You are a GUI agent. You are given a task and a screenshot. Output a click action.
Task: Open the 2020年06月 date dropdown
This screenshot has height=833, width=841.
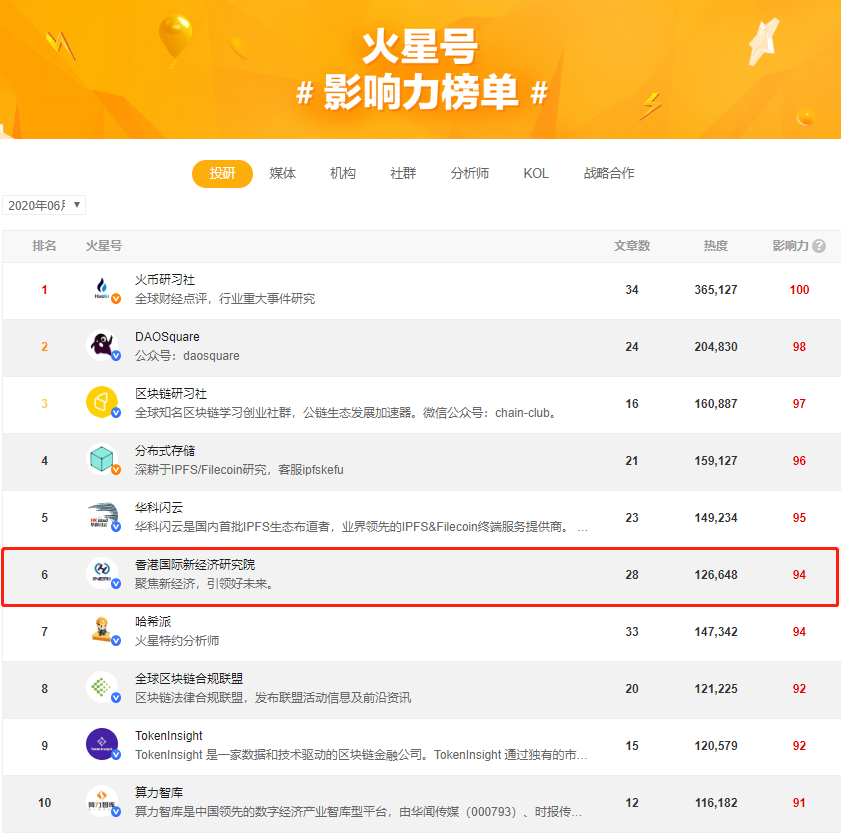click(44, 205)
